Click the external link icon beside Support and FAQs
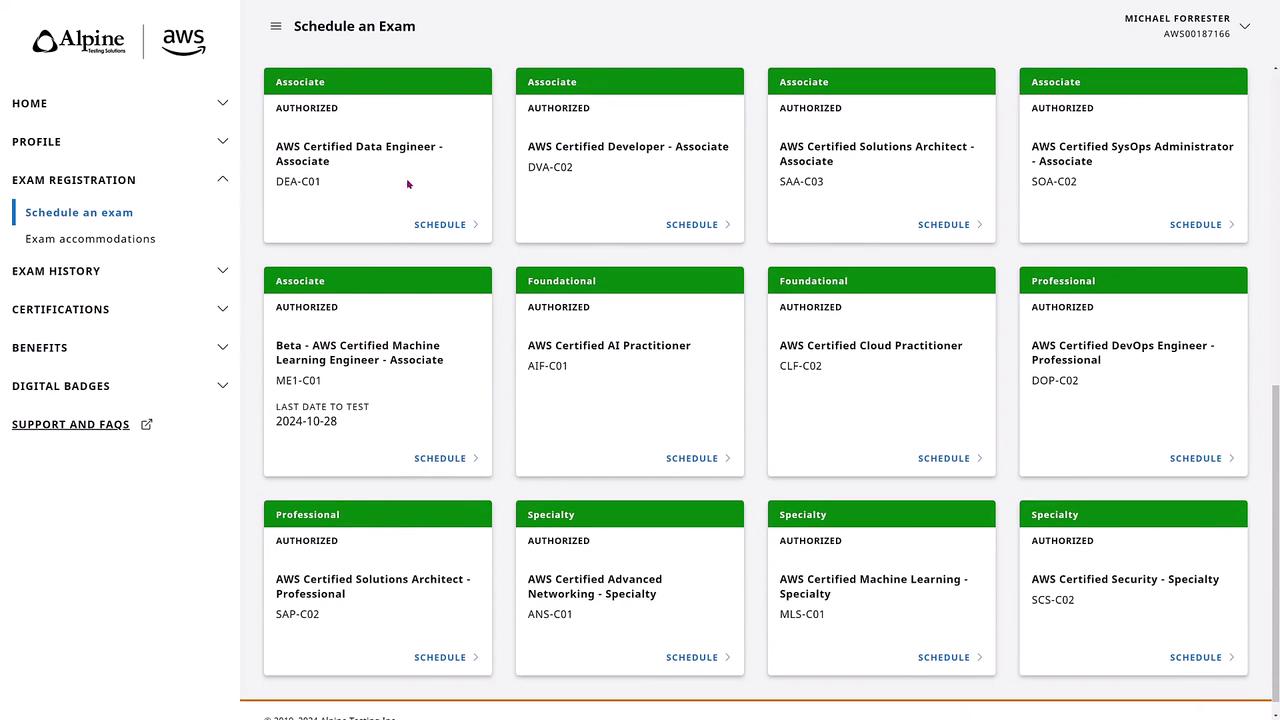Viewport: 1280px width, 720px height. 147,424
